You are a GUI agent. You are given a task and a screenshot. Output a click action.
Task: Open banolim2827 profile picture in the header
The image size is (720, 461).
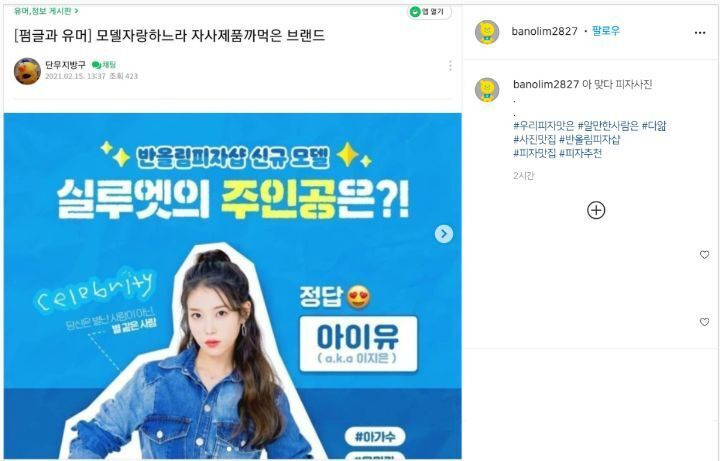click(487, 32)
